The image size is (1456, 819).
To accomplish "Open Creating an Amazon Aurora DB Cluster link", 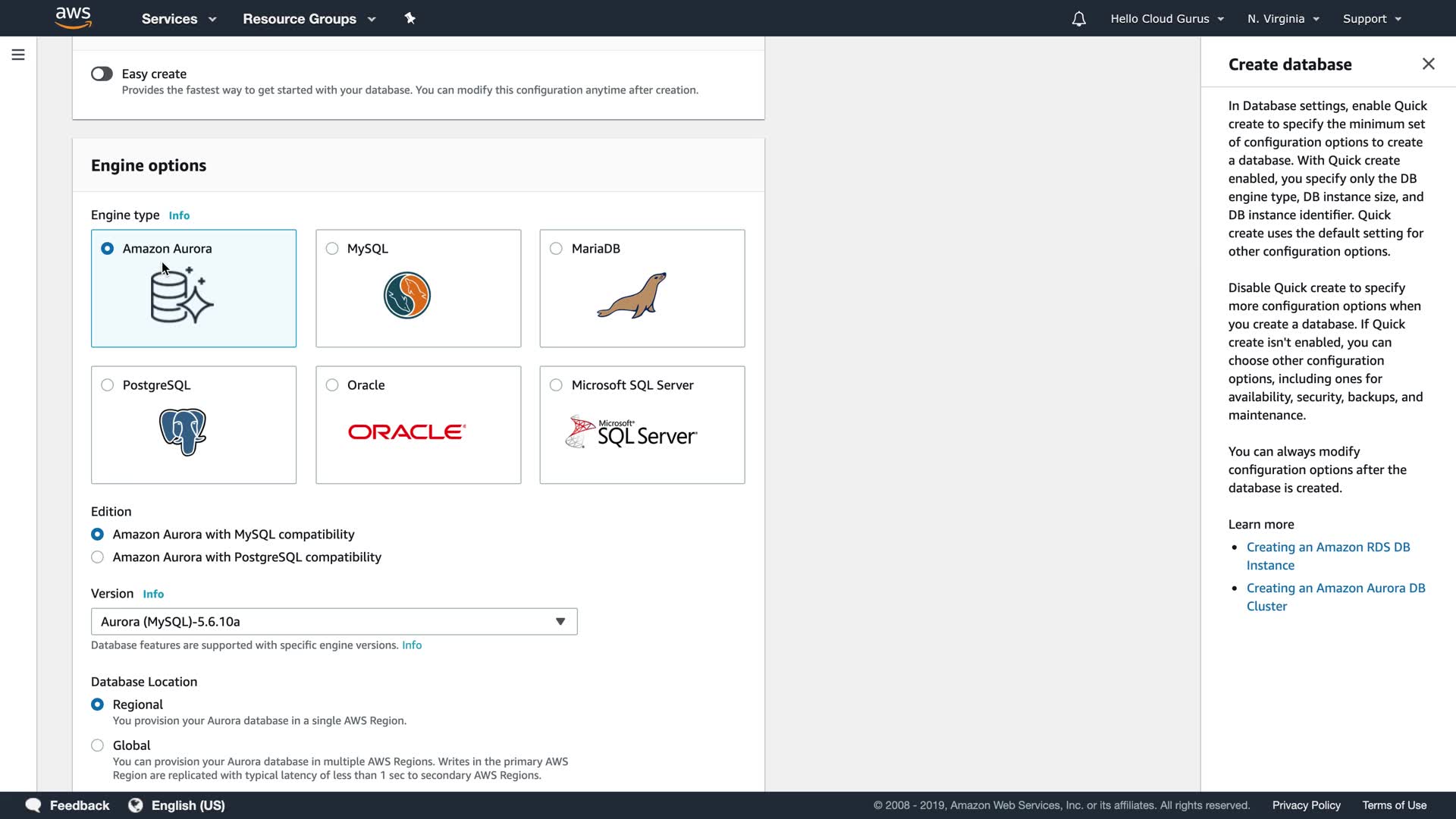I will point(1335,597).
